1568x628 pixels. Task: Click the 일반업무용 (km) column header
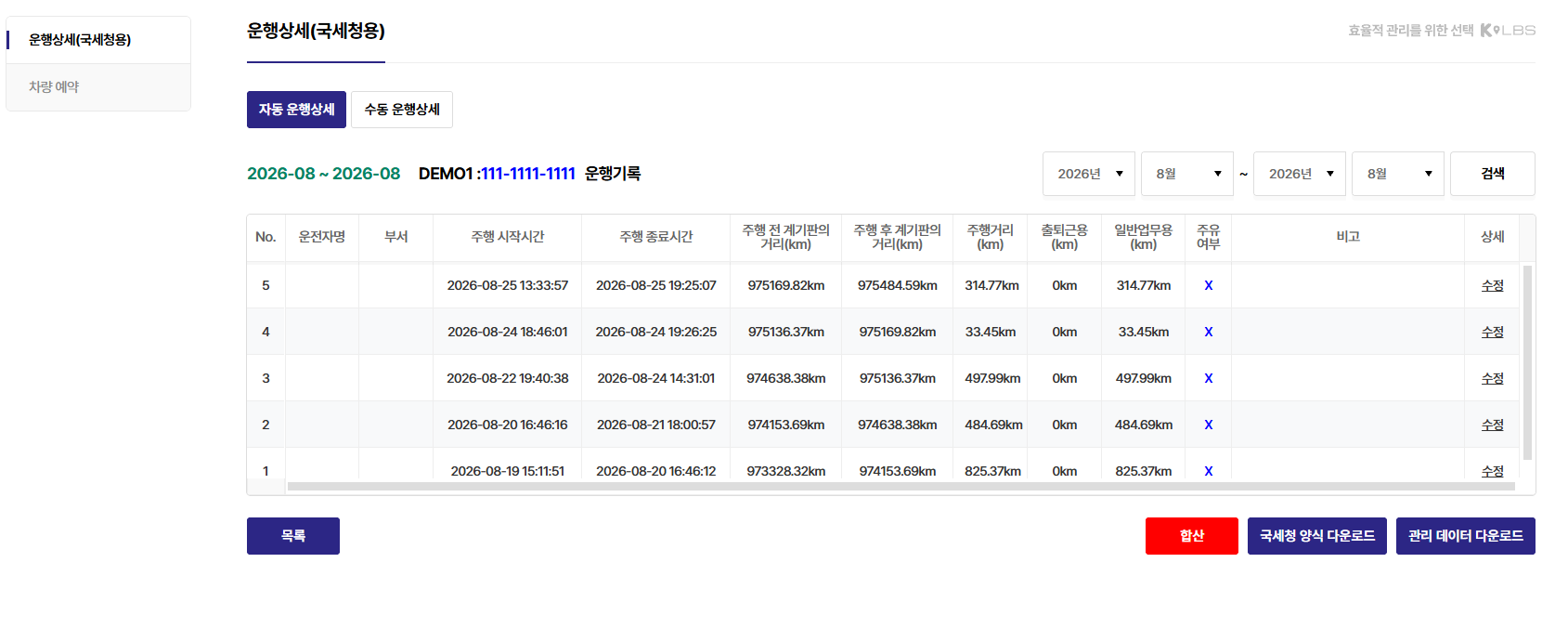click(1144, 237)
